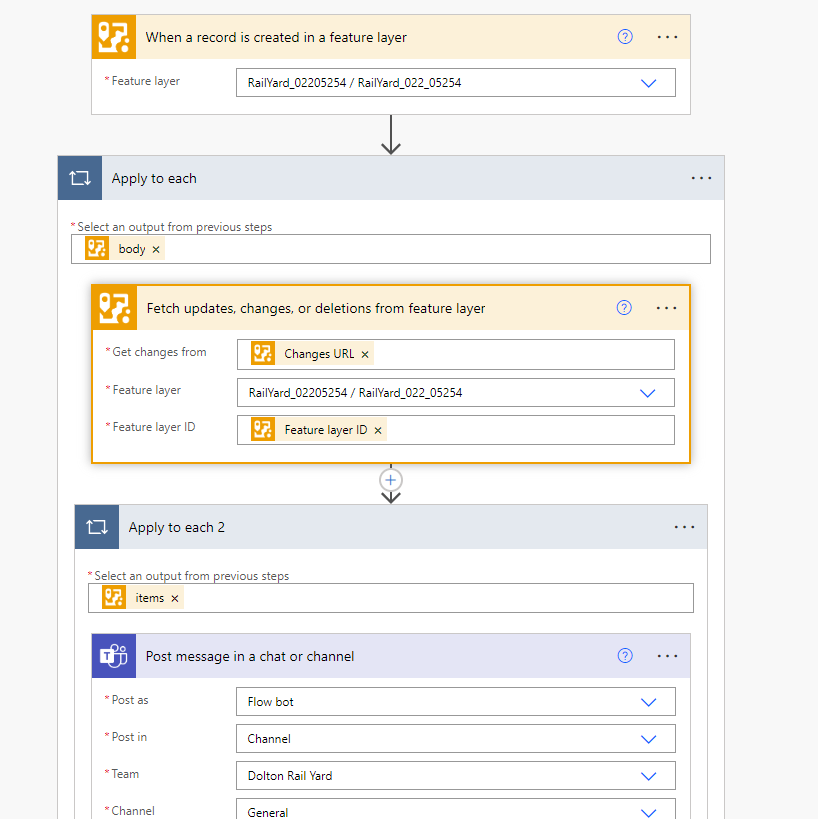Expand the Post as Flow bot dropdown
Image resolution: width=818 pixels, height=819 pixels.
(648, 703)
